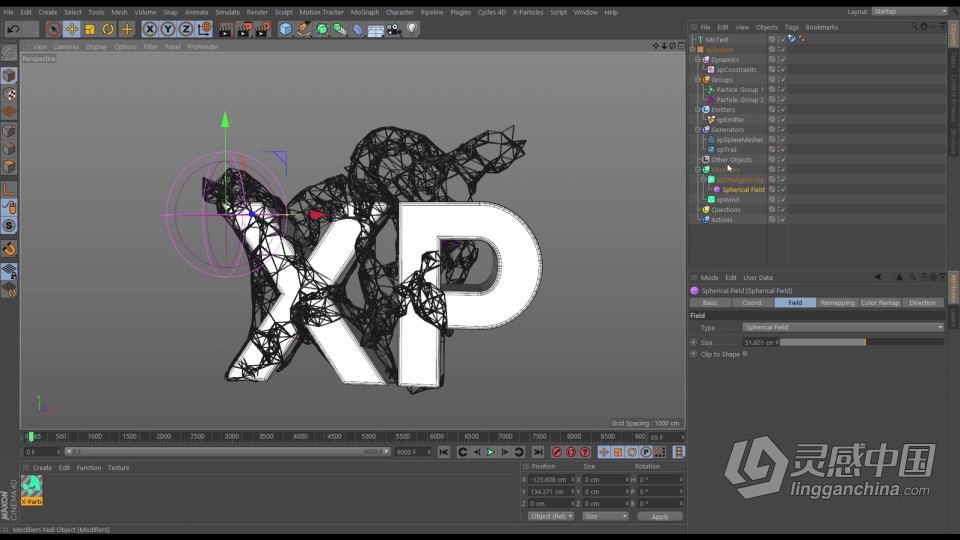Select the Texture mode checker icon
The height and width of the screenshot is (540, 960).
[9, 94]
